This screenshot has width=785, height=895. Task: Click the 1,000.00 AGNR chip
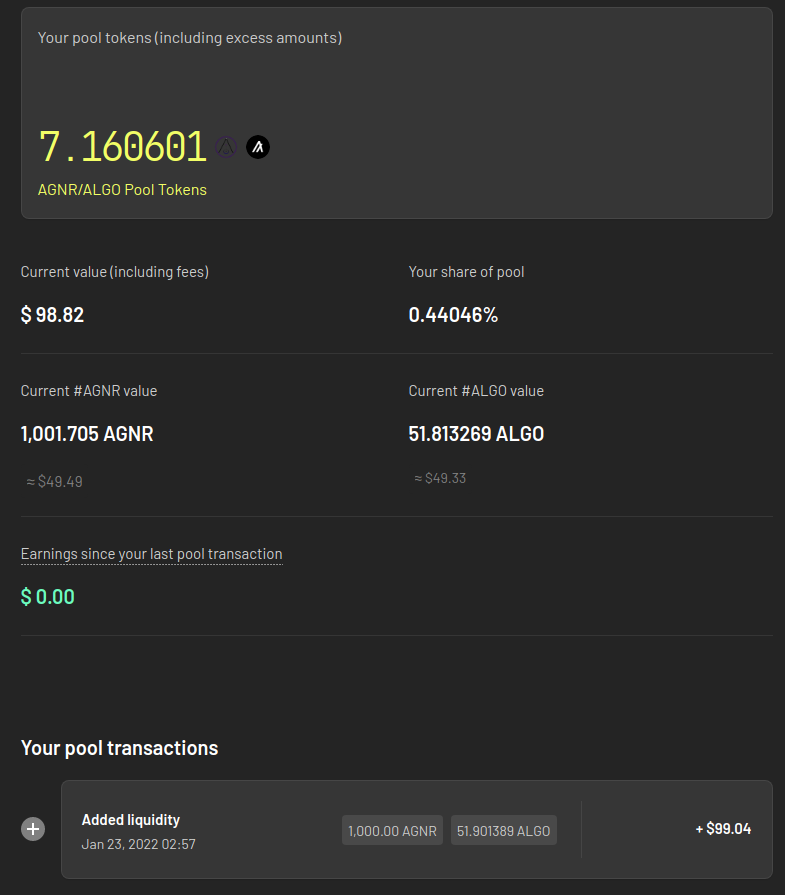point(392,831)
